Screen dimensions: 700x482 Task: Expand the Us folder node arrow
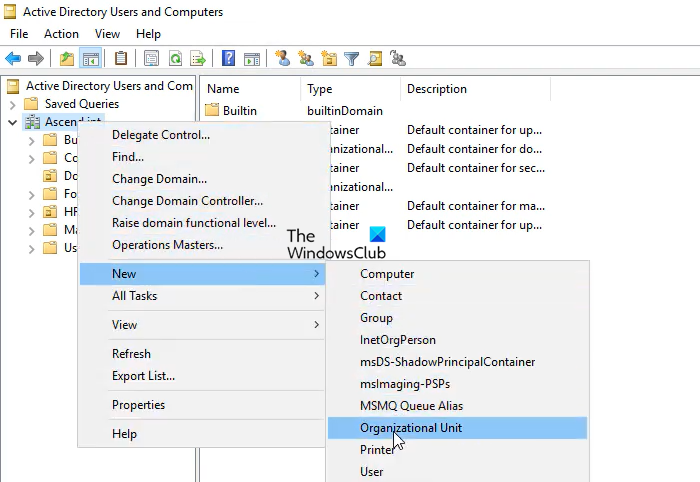pyautogui.click(x=31, y=249)
